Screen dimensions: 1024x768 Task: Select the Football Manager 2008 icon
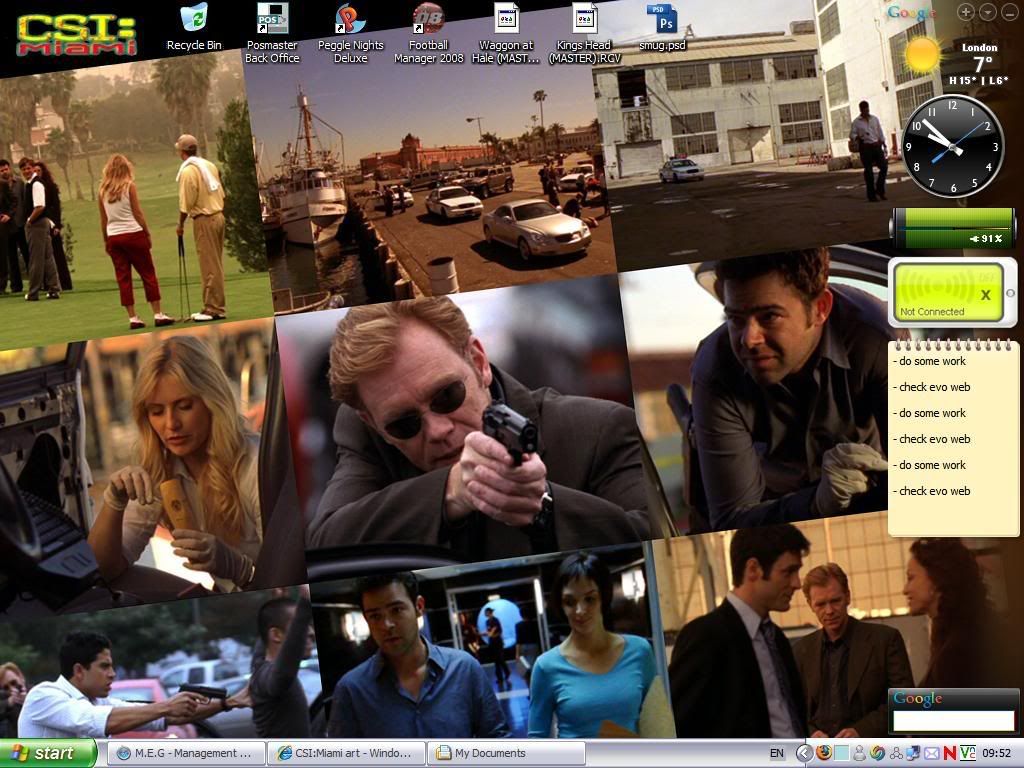coord(428,33)
